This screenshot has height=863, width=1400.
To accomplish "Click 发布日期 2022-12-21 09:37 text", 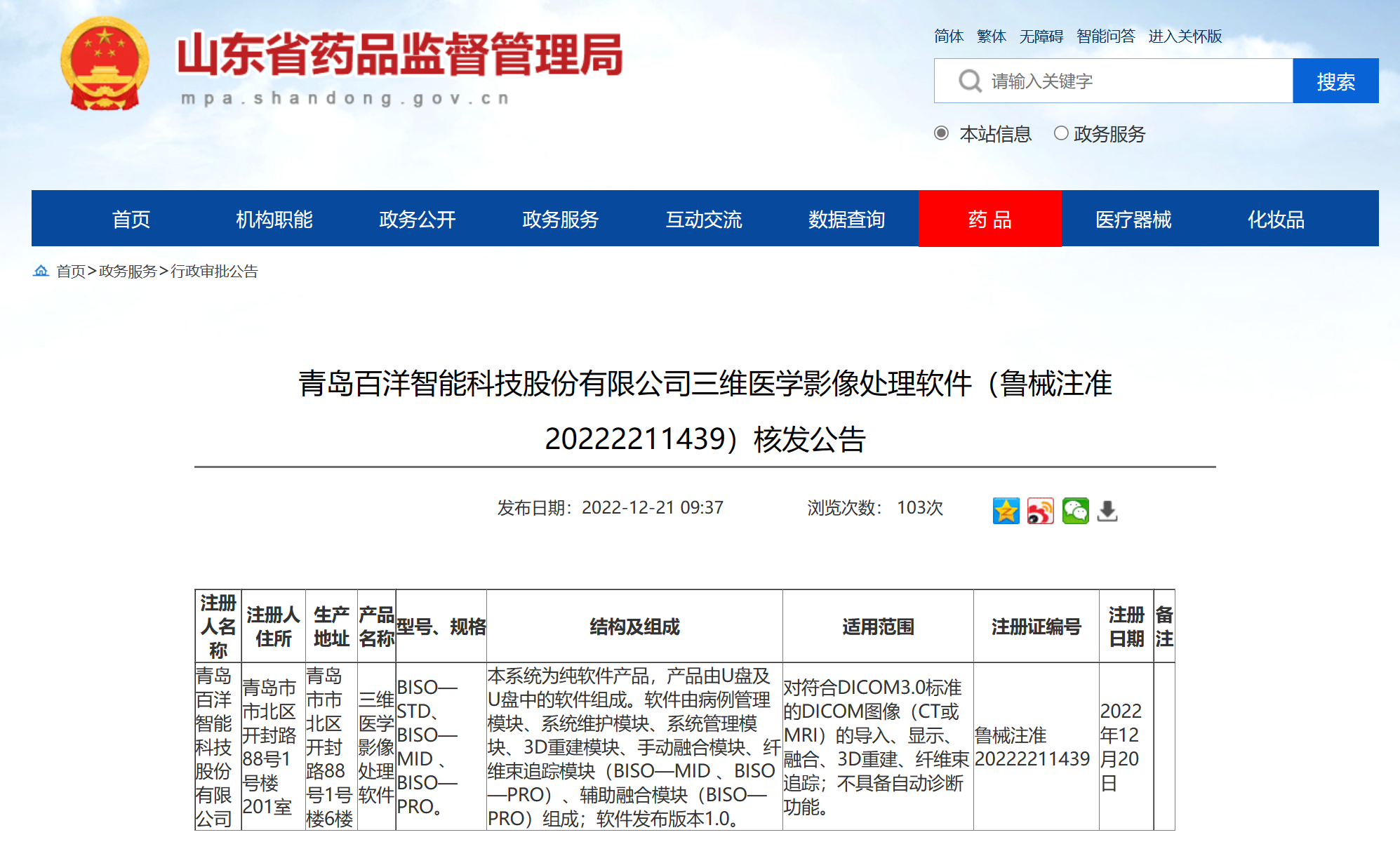I will [610, 508].
